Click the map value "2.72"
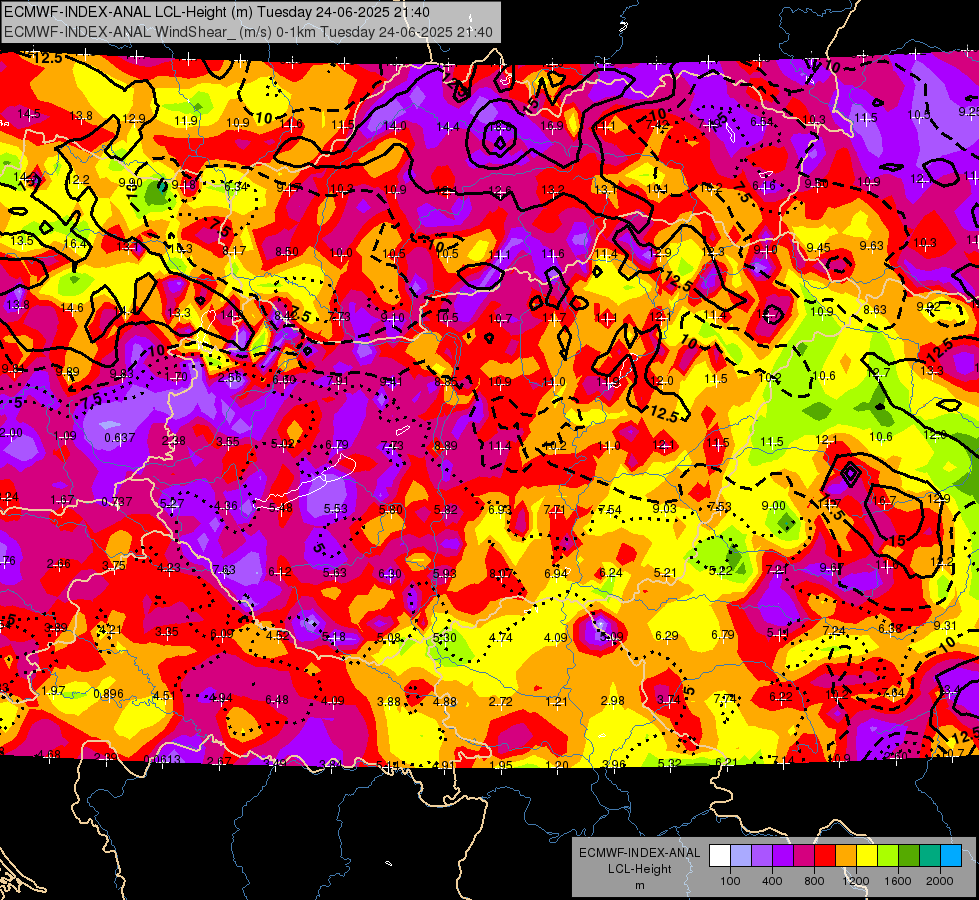Screen dimensions: 979x900 click(x=501, y=702)
